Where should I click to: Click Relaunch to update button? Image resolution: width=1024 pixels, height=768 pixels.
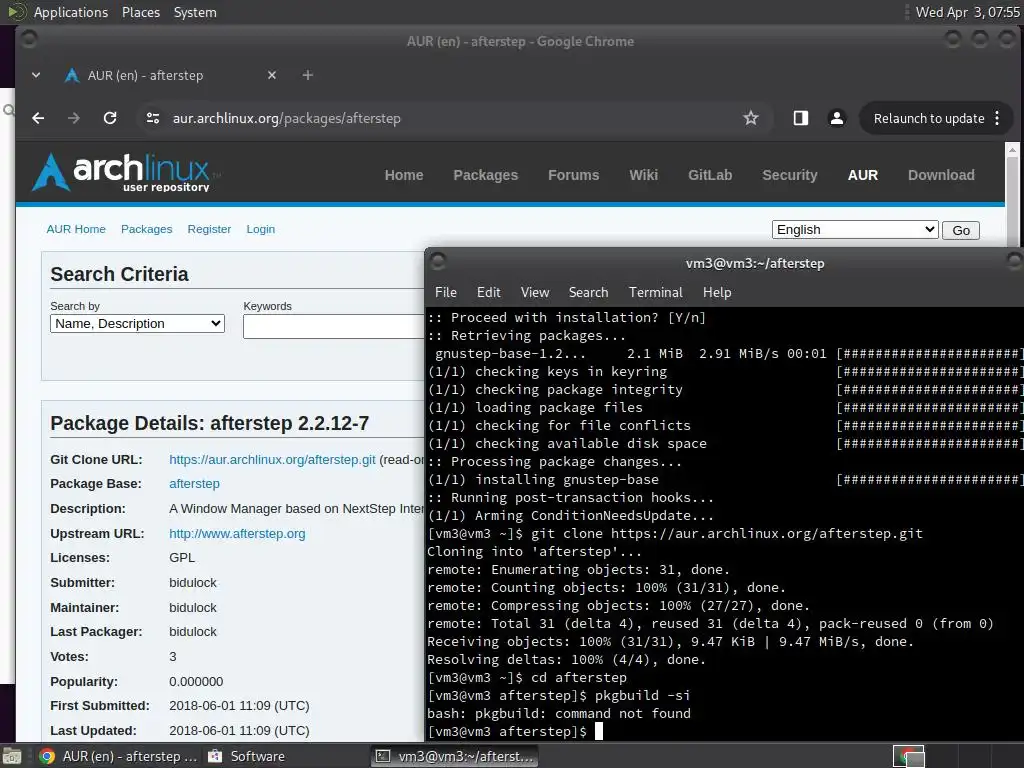click(929, 118)
